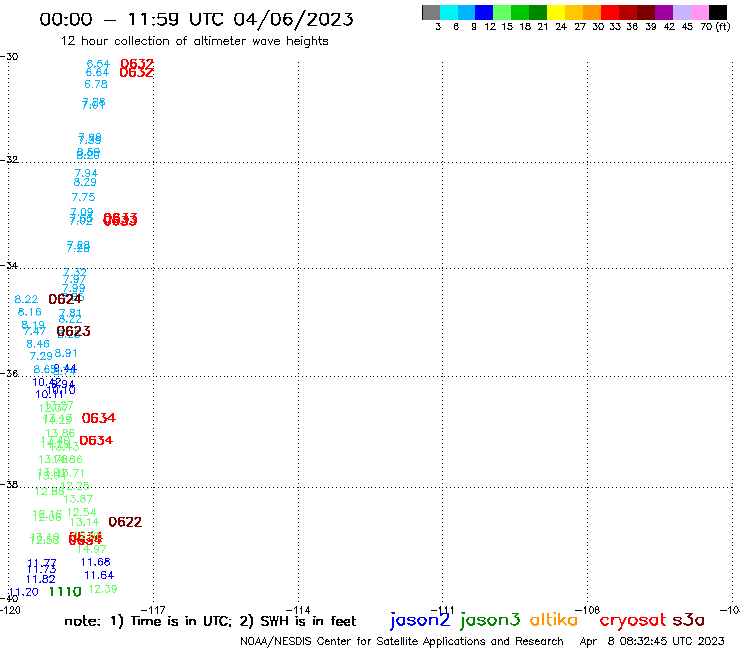Click the gray swatch in the color scale

coord(431,12)
